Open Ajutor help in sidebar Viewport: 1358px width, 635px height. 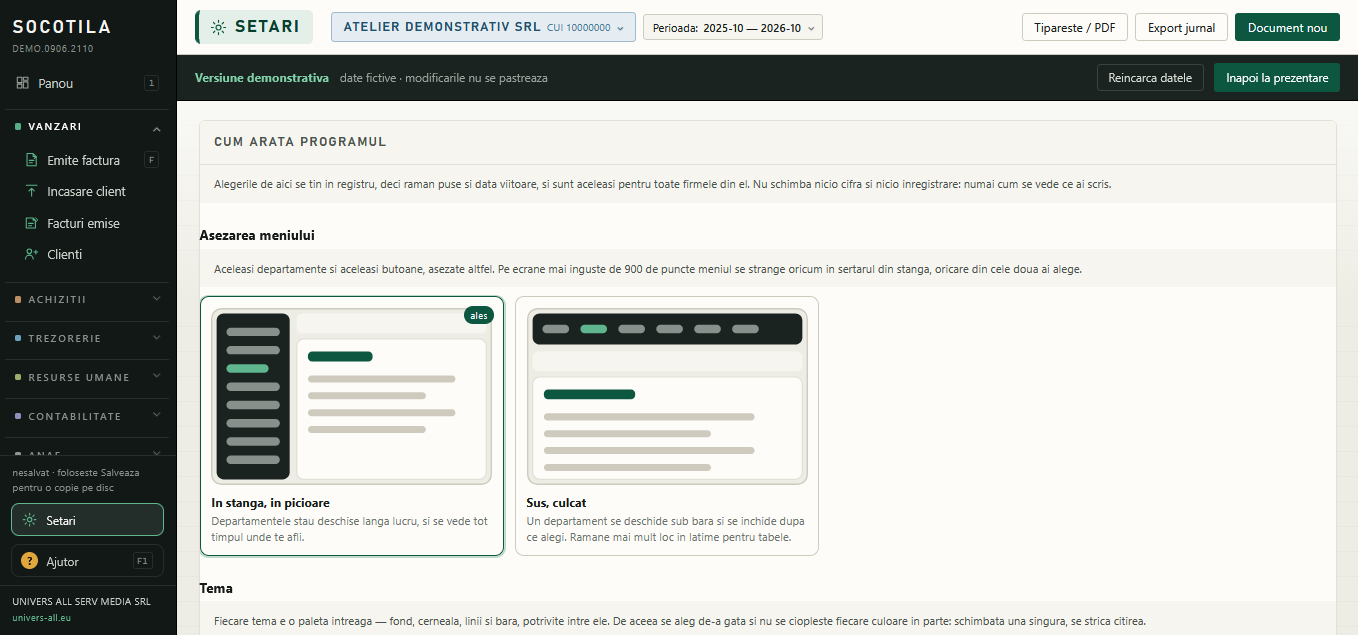click(x=88, y=561)
